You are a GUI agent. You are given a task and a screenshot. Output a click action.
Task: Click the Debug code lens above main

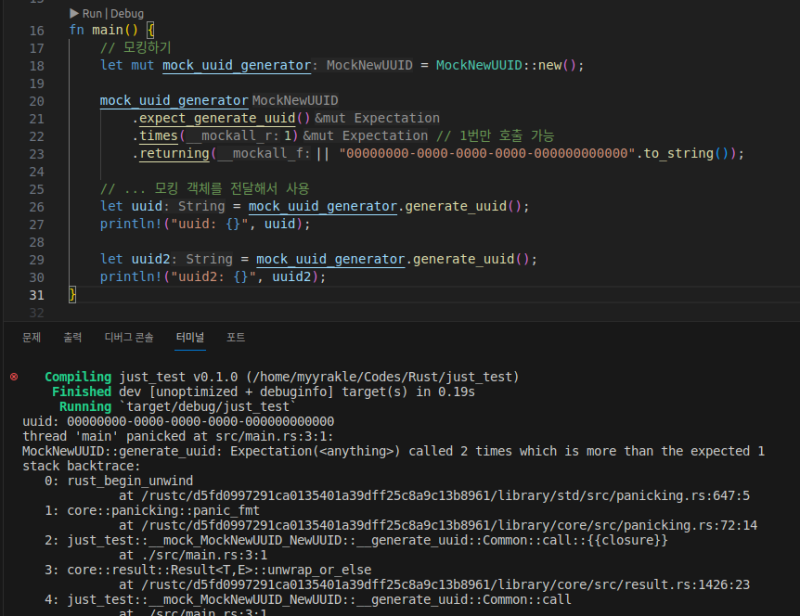pos(127,14)
